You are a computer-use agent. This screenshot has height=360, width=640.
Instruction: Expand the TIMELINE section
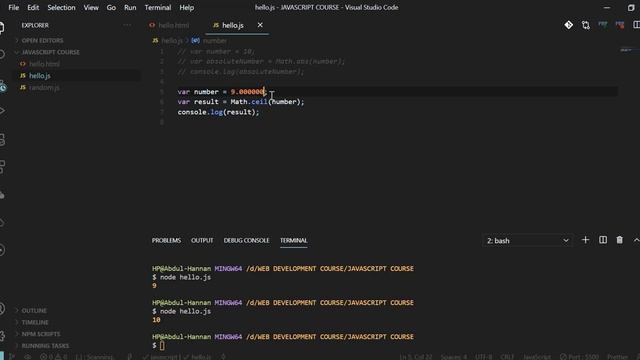[x=35, y=322]
